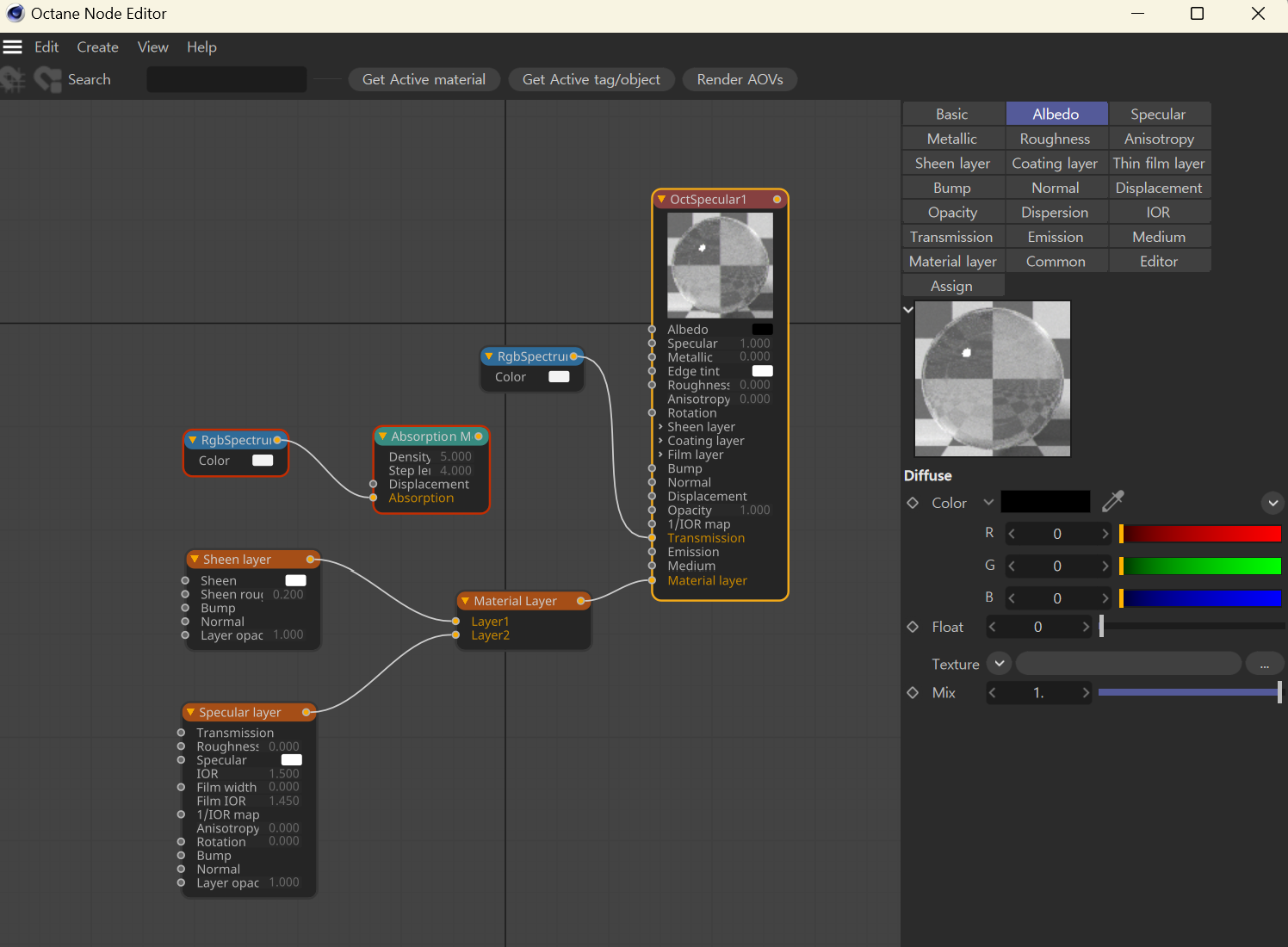Viewport: 1288px width, 947px height.
Task: Click the Absorption Medium node output port
Action: tap(479, 436)
